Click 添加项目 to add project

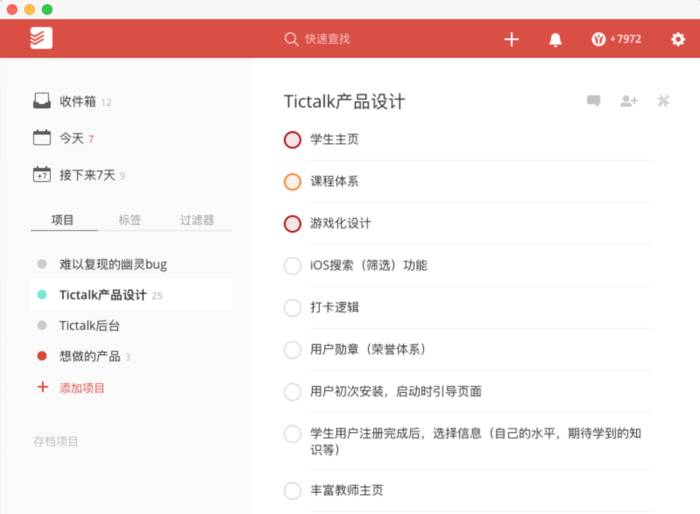point(81,387)
